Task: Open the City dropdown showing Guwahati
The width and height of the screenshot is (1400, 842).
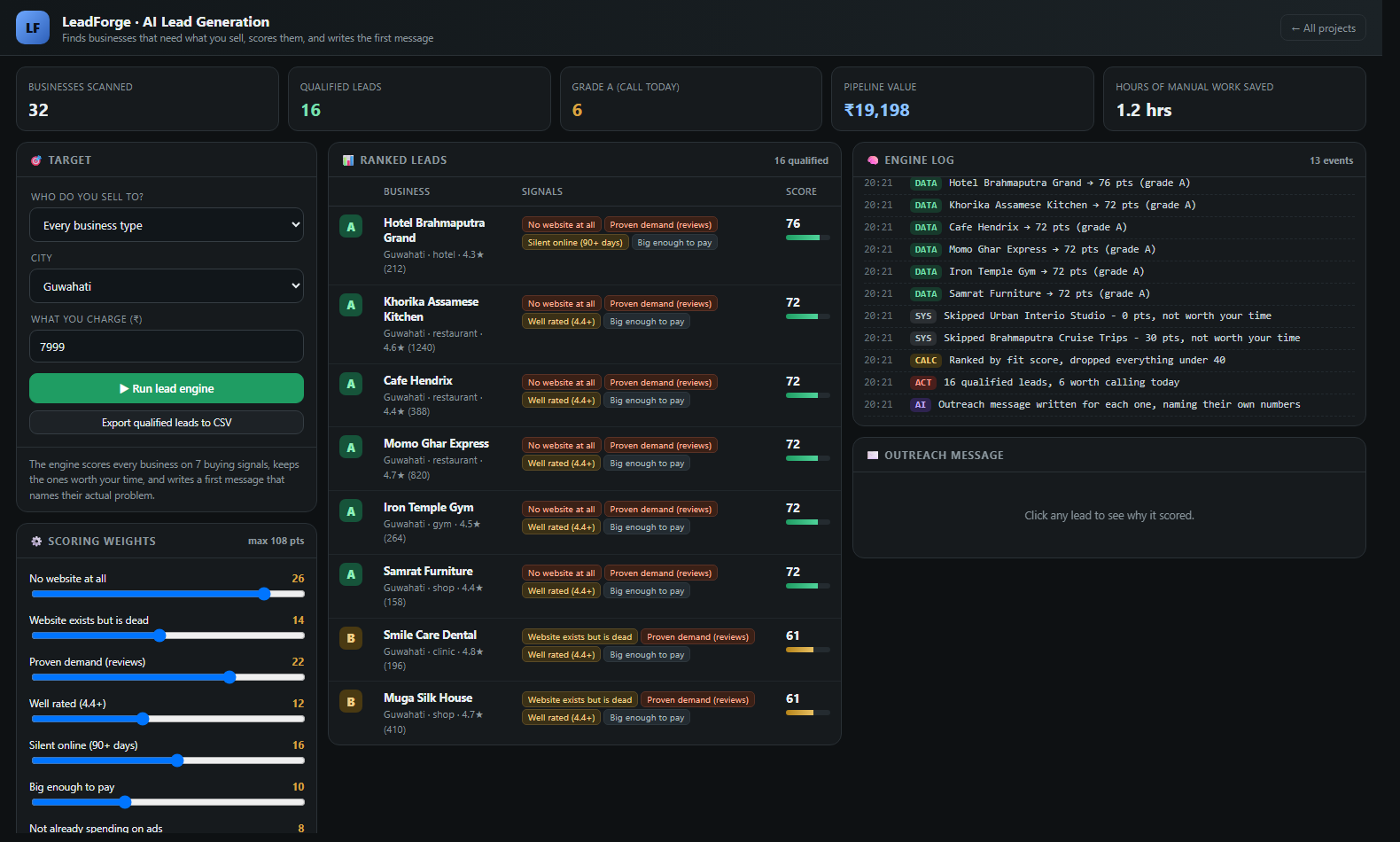Action: 167,286
